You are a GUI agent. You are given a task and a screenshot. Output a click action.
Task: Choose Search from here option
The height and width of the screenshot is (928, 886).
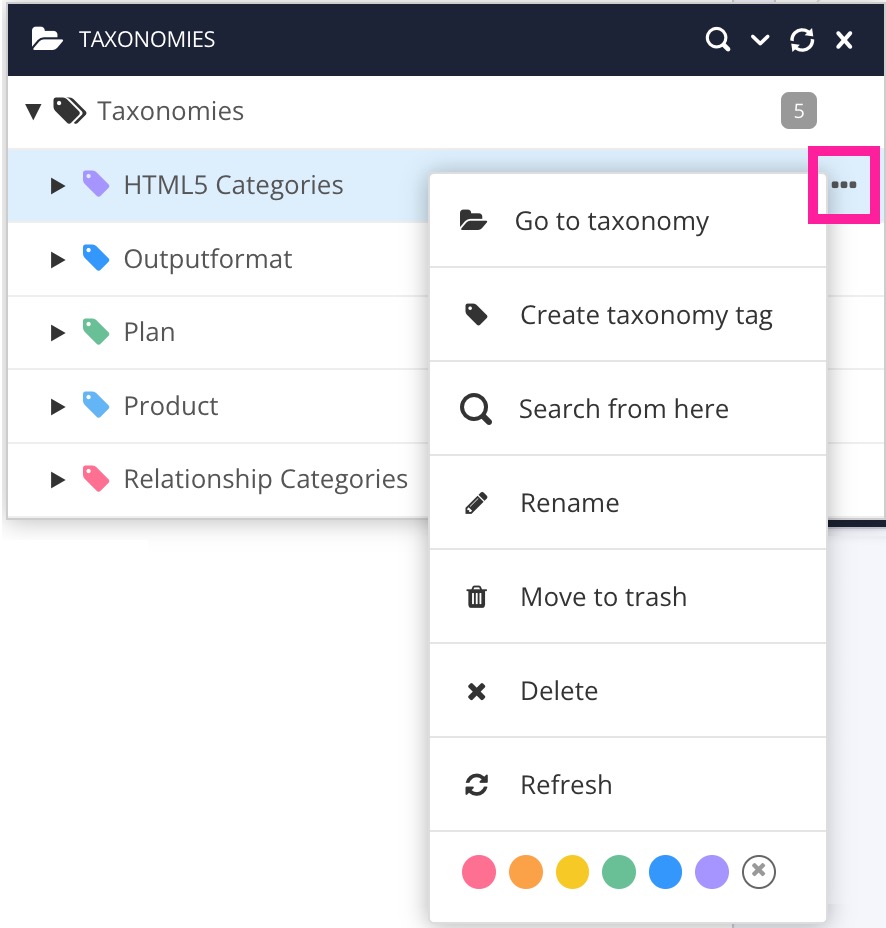[624, 408]
